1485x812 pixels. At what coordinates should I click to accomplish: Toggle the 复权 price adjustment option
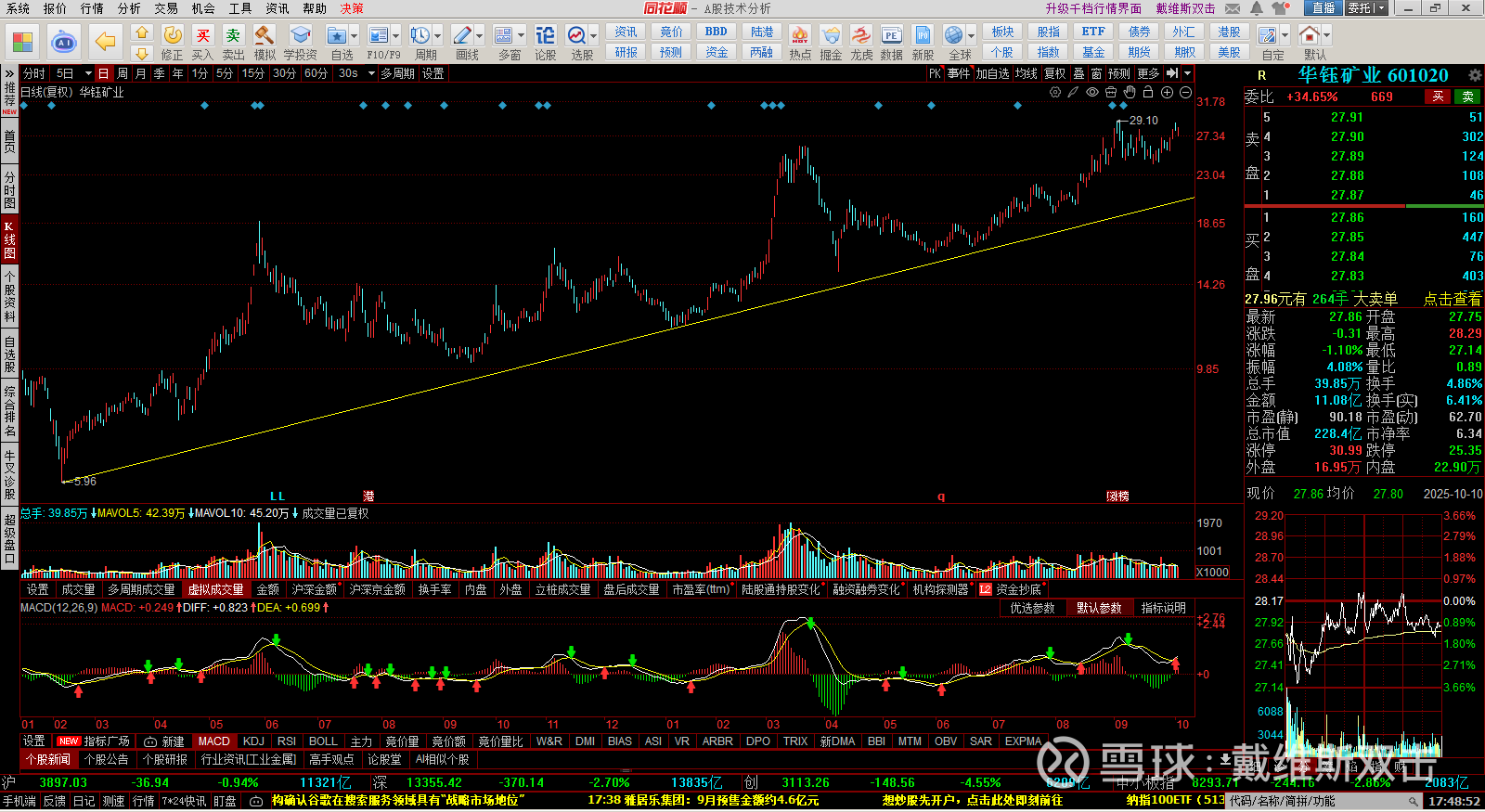click(x=1055, y=73)
